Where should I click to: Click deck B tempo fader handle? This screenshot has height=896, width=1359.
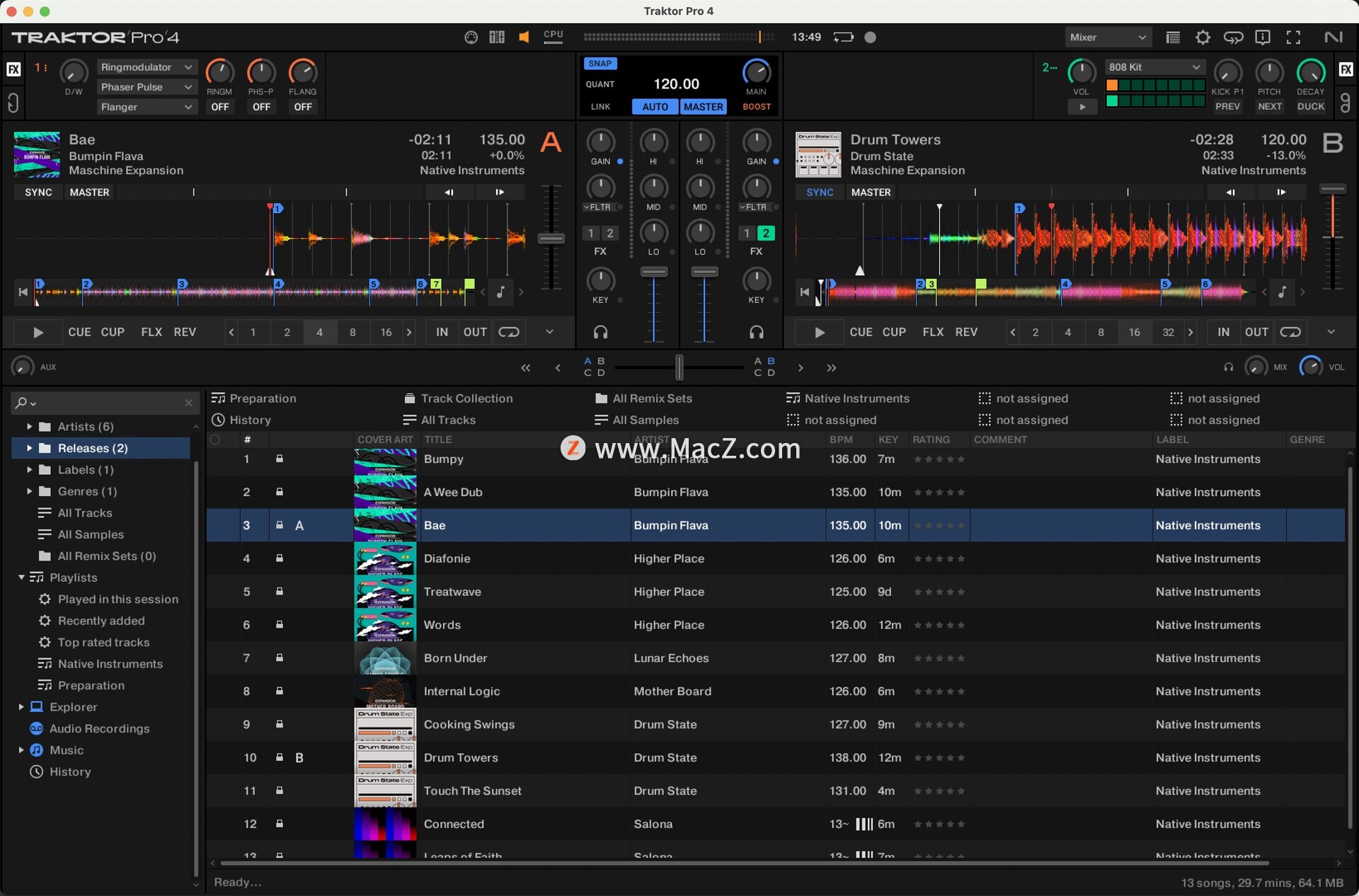coord(1333,189)
